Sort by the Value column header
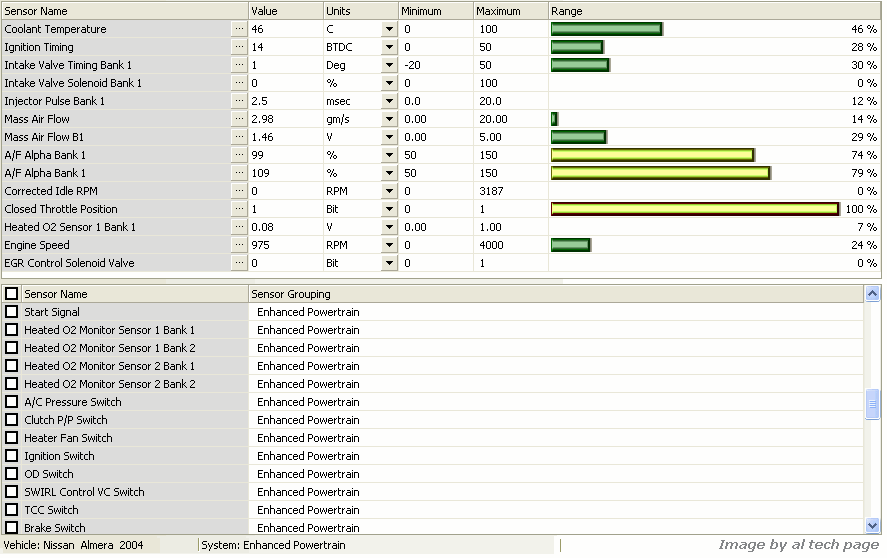Viewport: 887px width, 558px height. click(x=285, y=11)
